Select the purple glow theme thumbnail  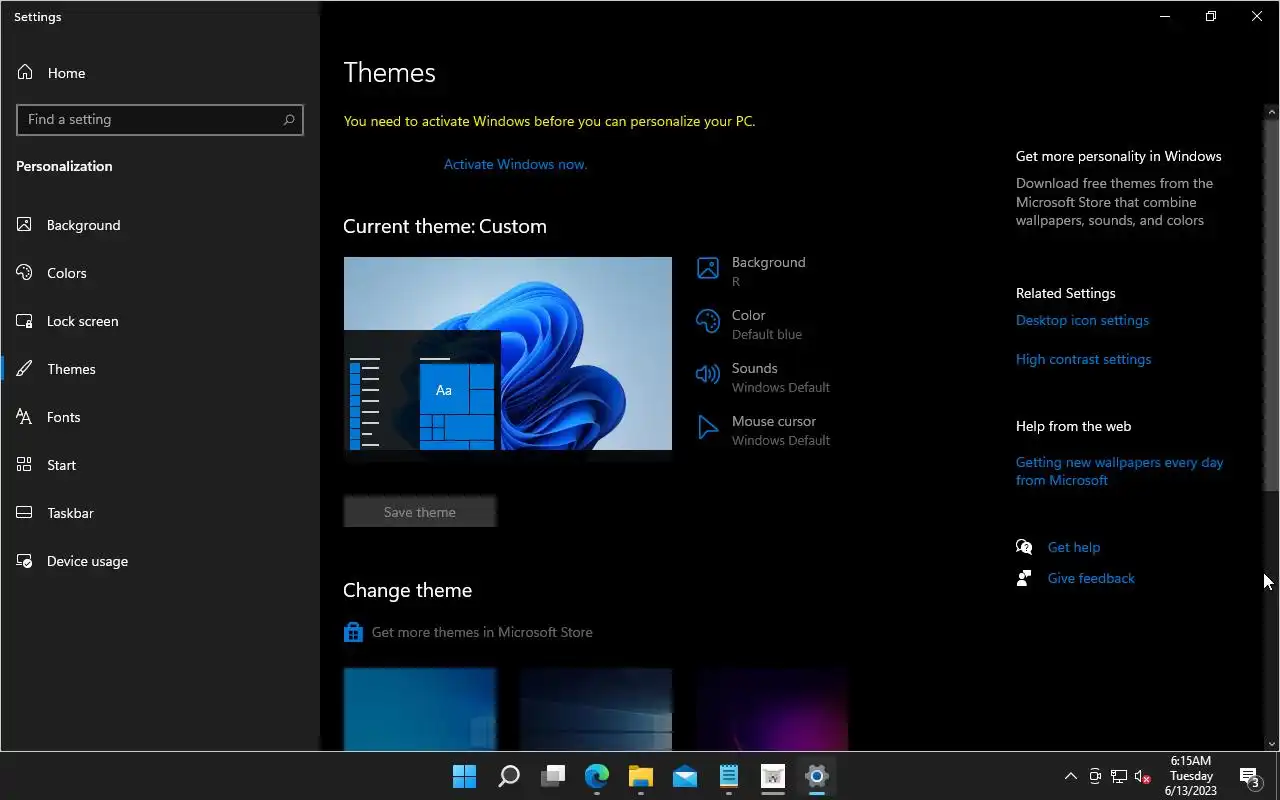pyautogui.click(x=772, y=709)
